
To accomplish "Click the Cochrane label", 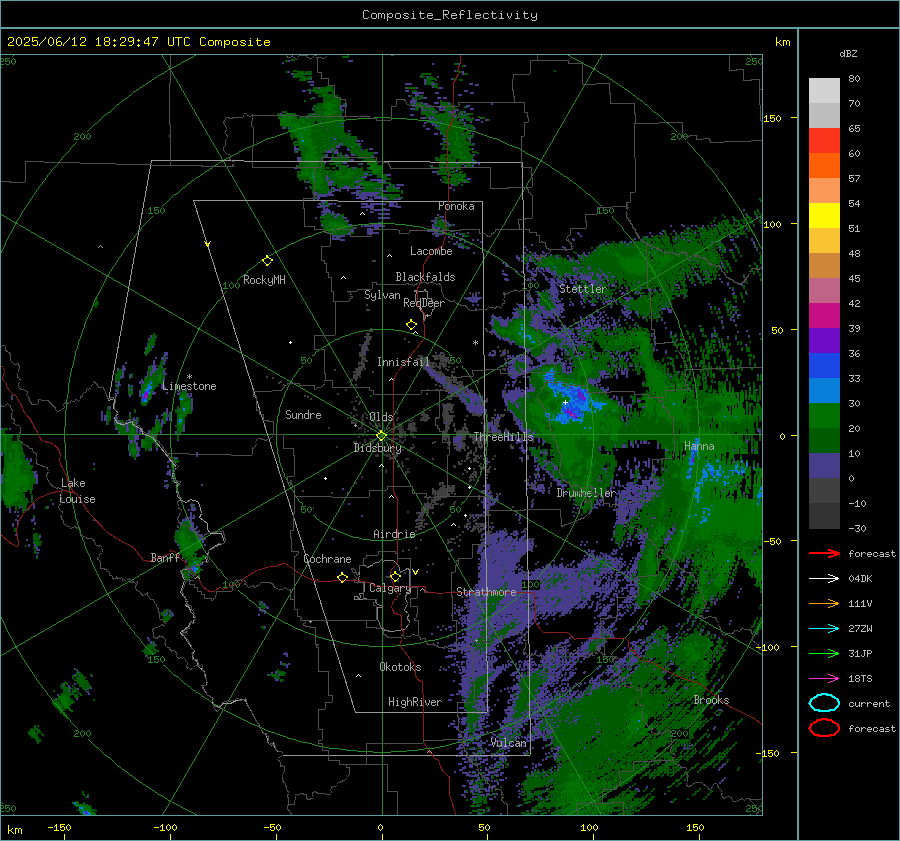I will [x=327, y=559].
